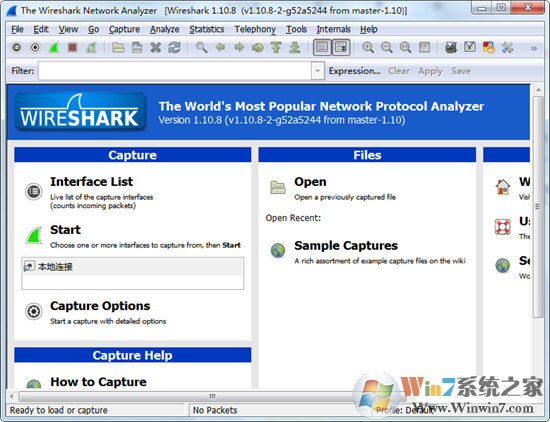Open the Statistics menu

(207, 29)
